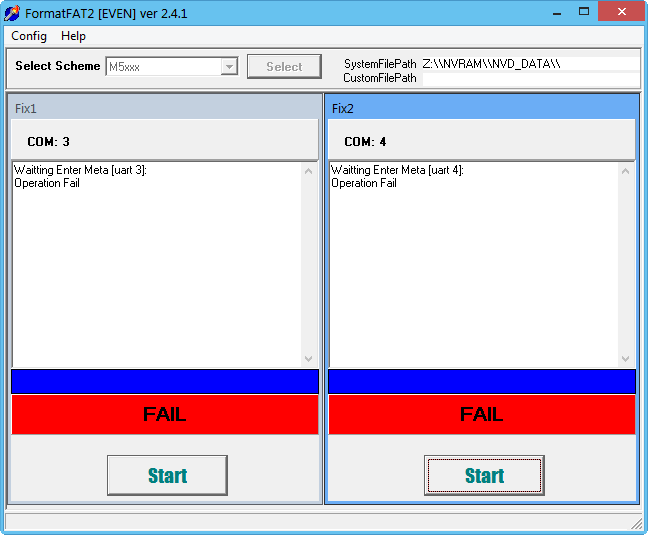Click the SystemFilePath field value
The width and height of the screenshot is (648, 535).
pos(530,64)
